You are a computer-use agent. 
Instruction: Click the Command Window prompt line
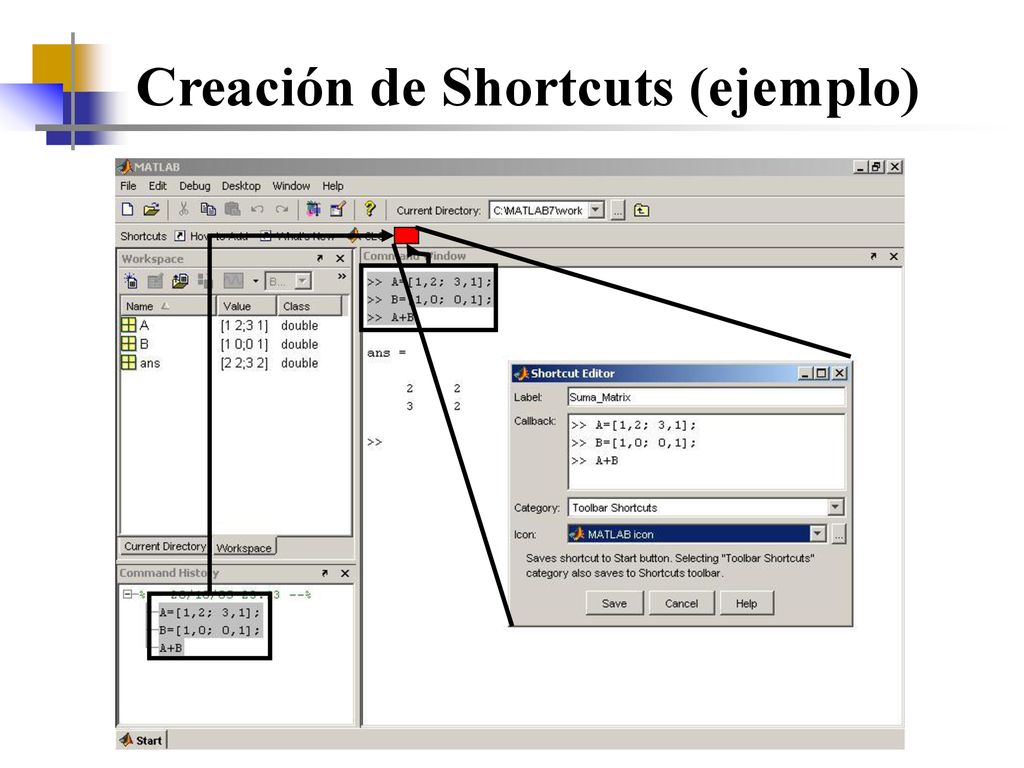pos(374,442)
